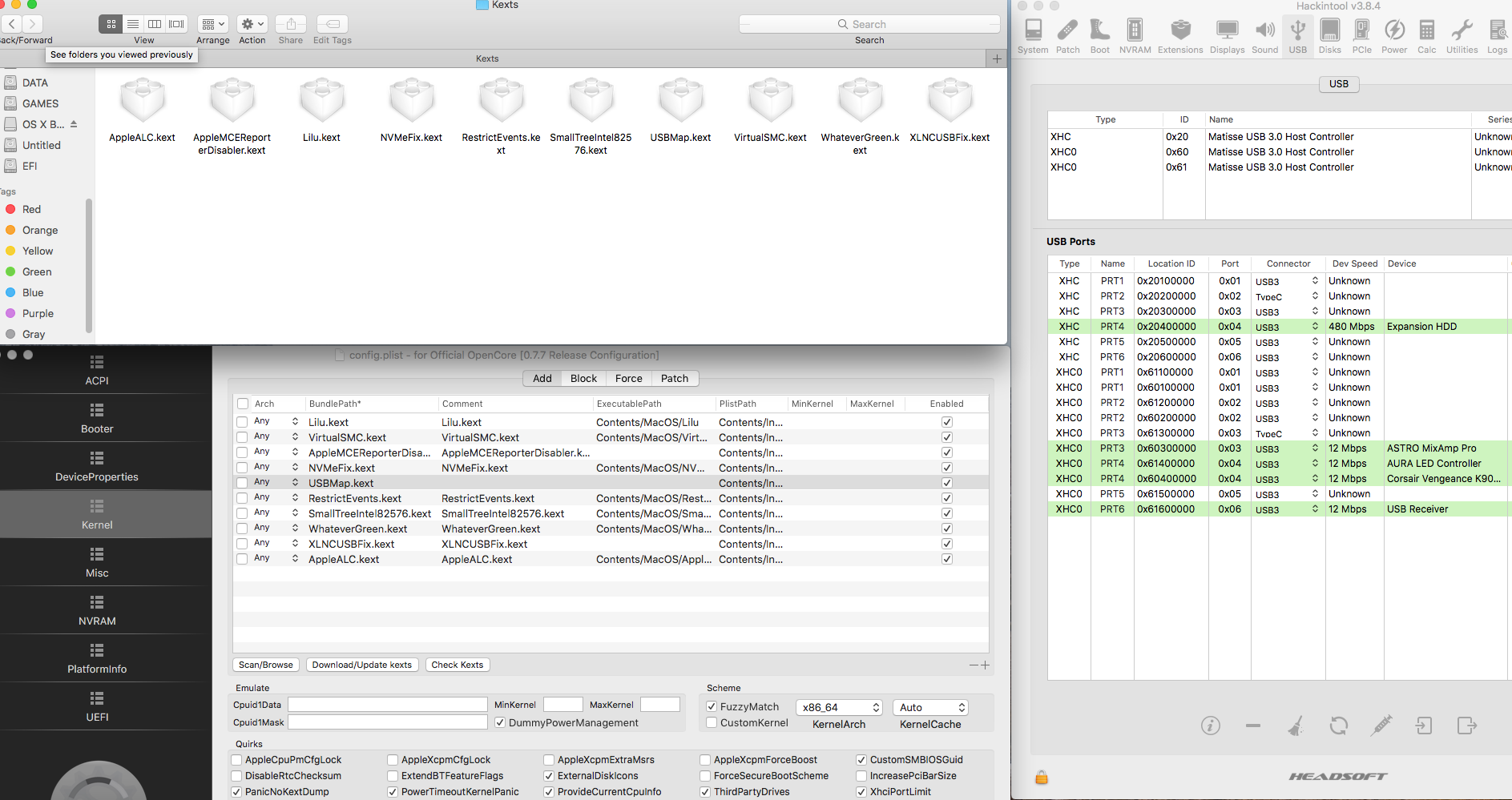
Task: Open the AppleALC.kext file icon
Action: (143, 102)
